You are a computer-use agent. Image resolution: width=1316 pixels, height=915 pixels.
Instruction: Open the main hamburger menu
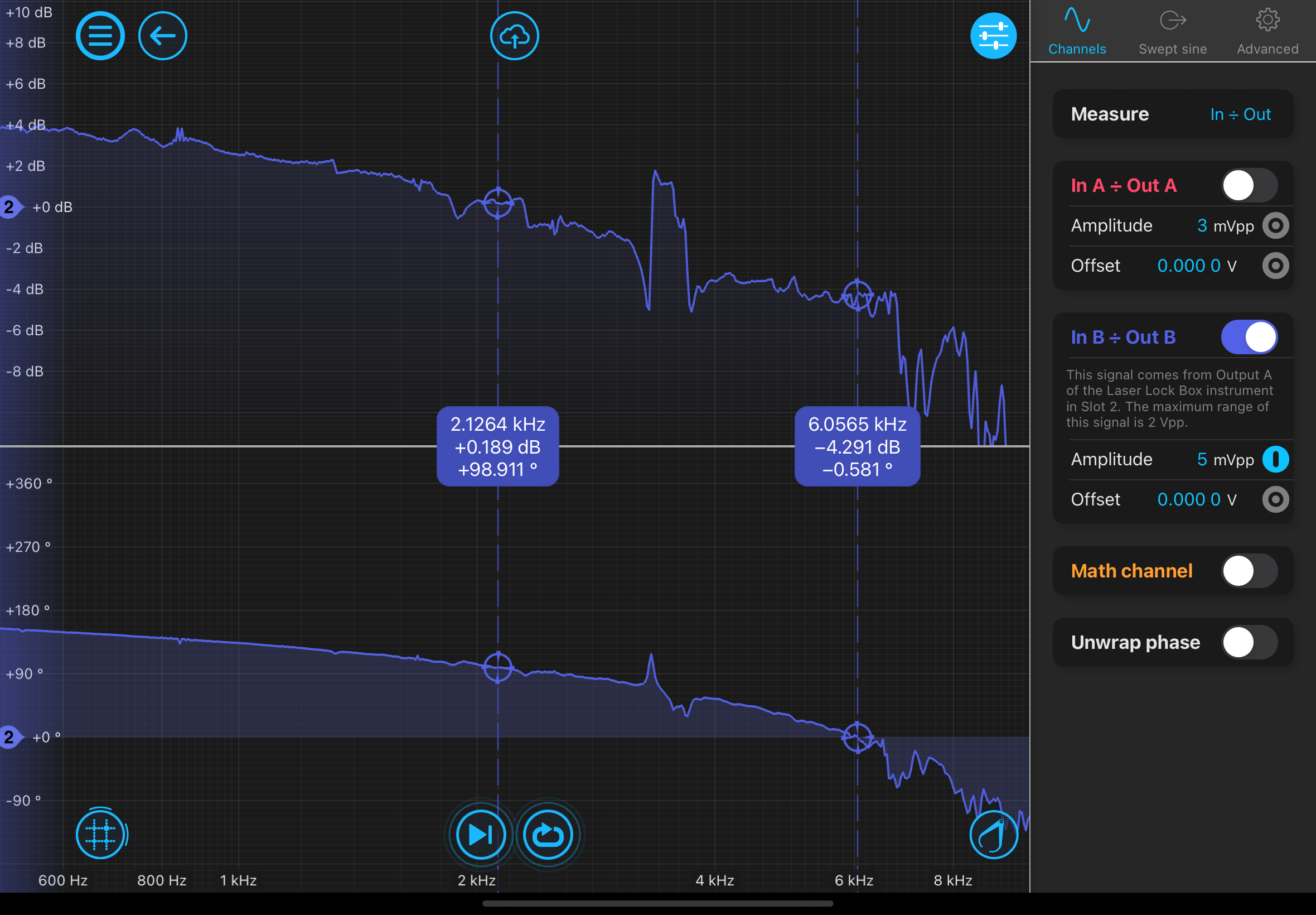tap(100, 36)
